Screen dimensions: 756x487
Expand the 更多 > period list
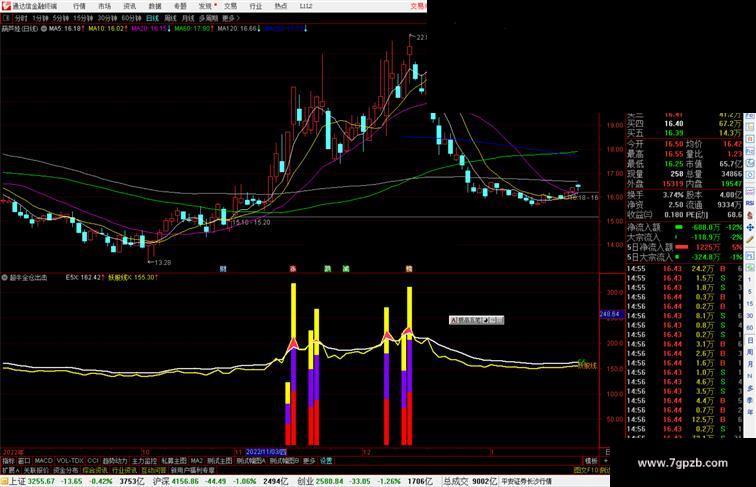231,18
